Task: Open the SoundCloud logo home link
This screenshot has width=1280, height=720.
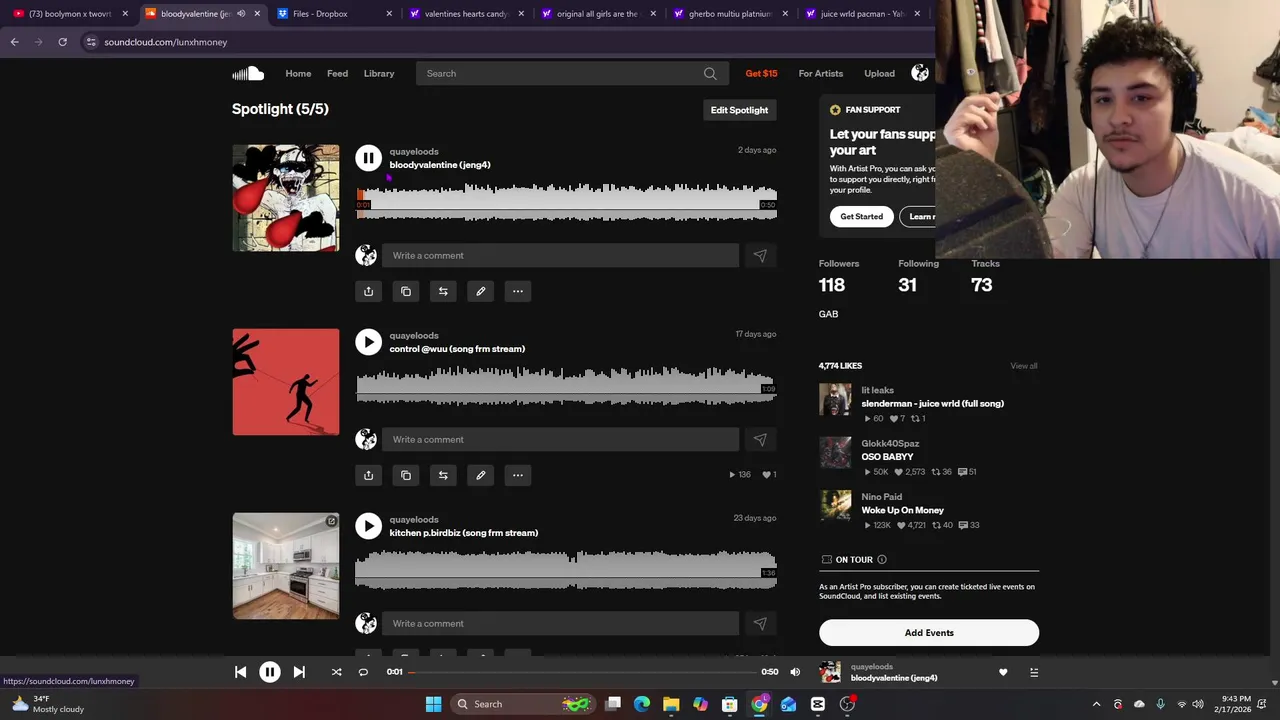Action: click(248, 73)
